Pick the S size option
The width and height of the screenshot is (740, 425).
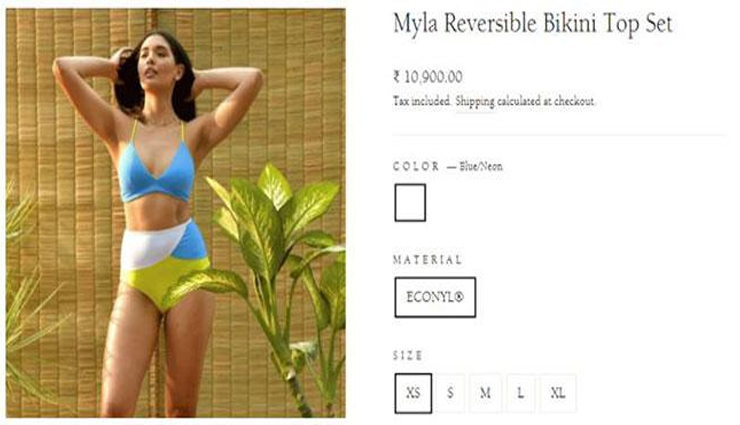click(x=450, y=393)
